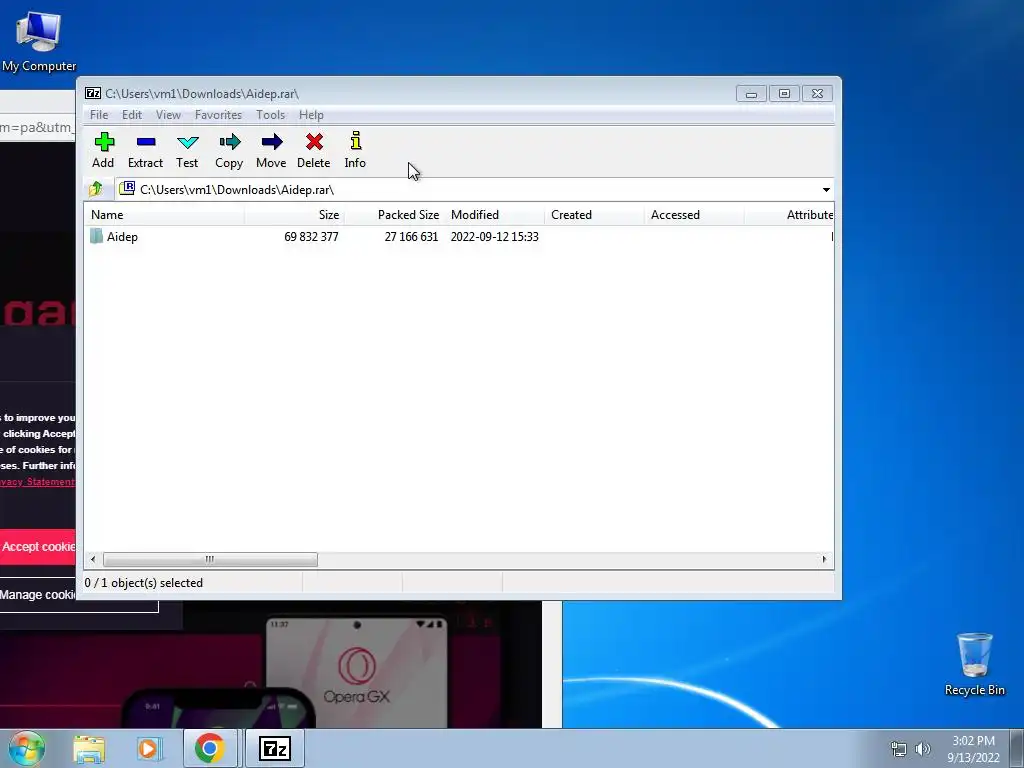Sort by the Created column header
Image resolution: width=1024 pixels, height=768 pixels.
click(x=594, y=215)
